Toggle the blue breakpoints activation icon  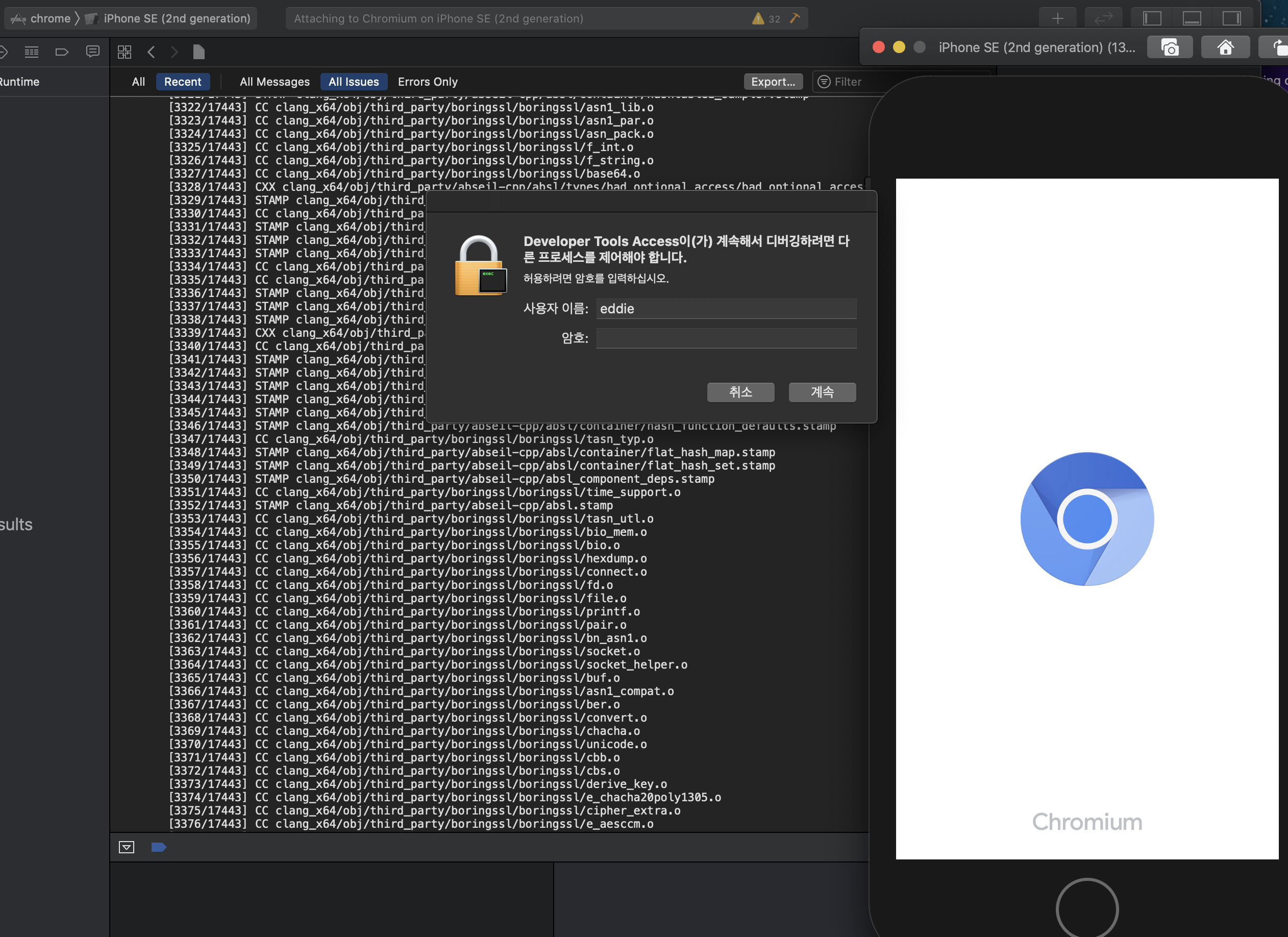pos(159,847)
